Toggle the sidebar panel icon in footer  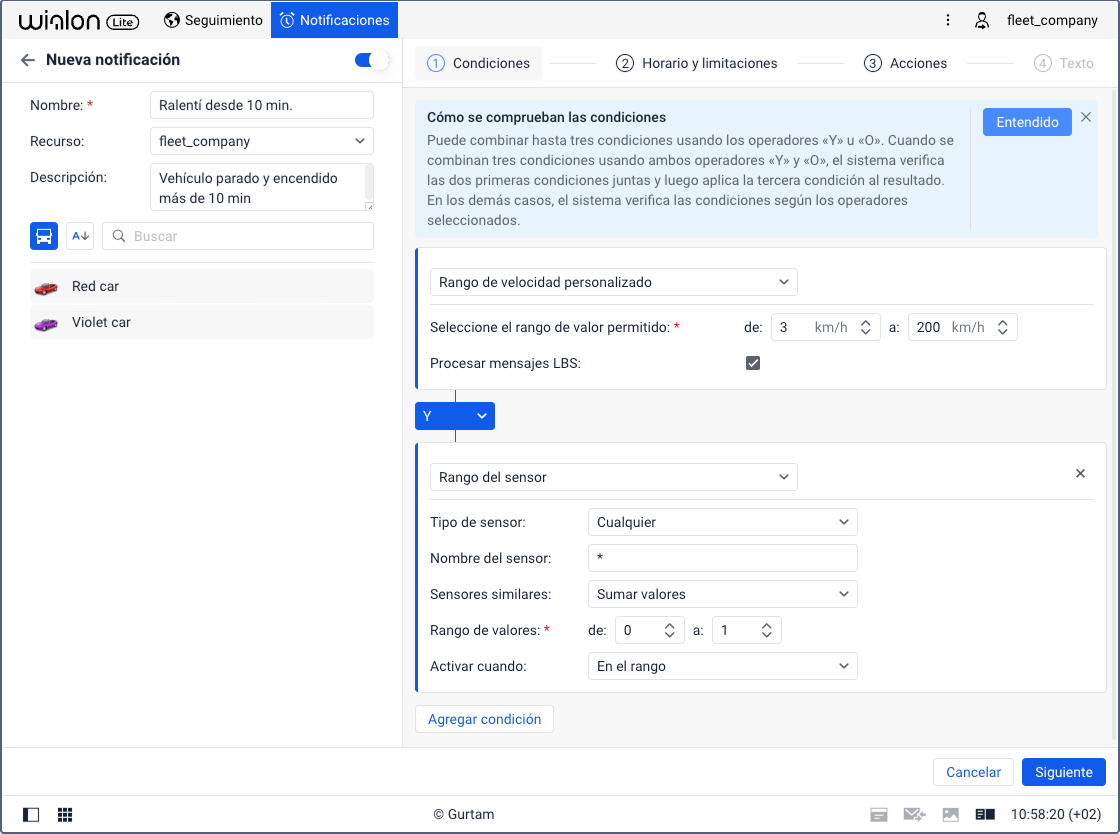30,814
